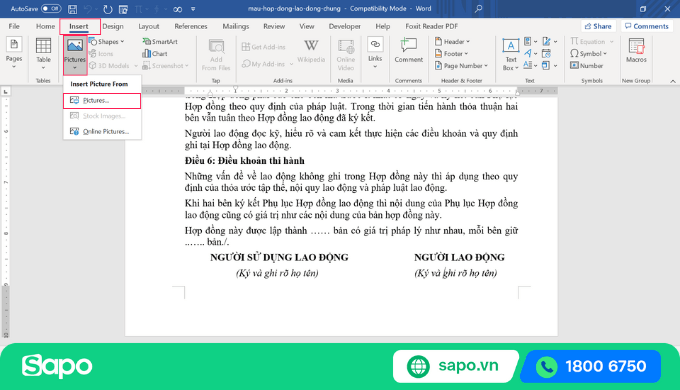
Task: Switch to the Home tab
Action: (45, 26)
